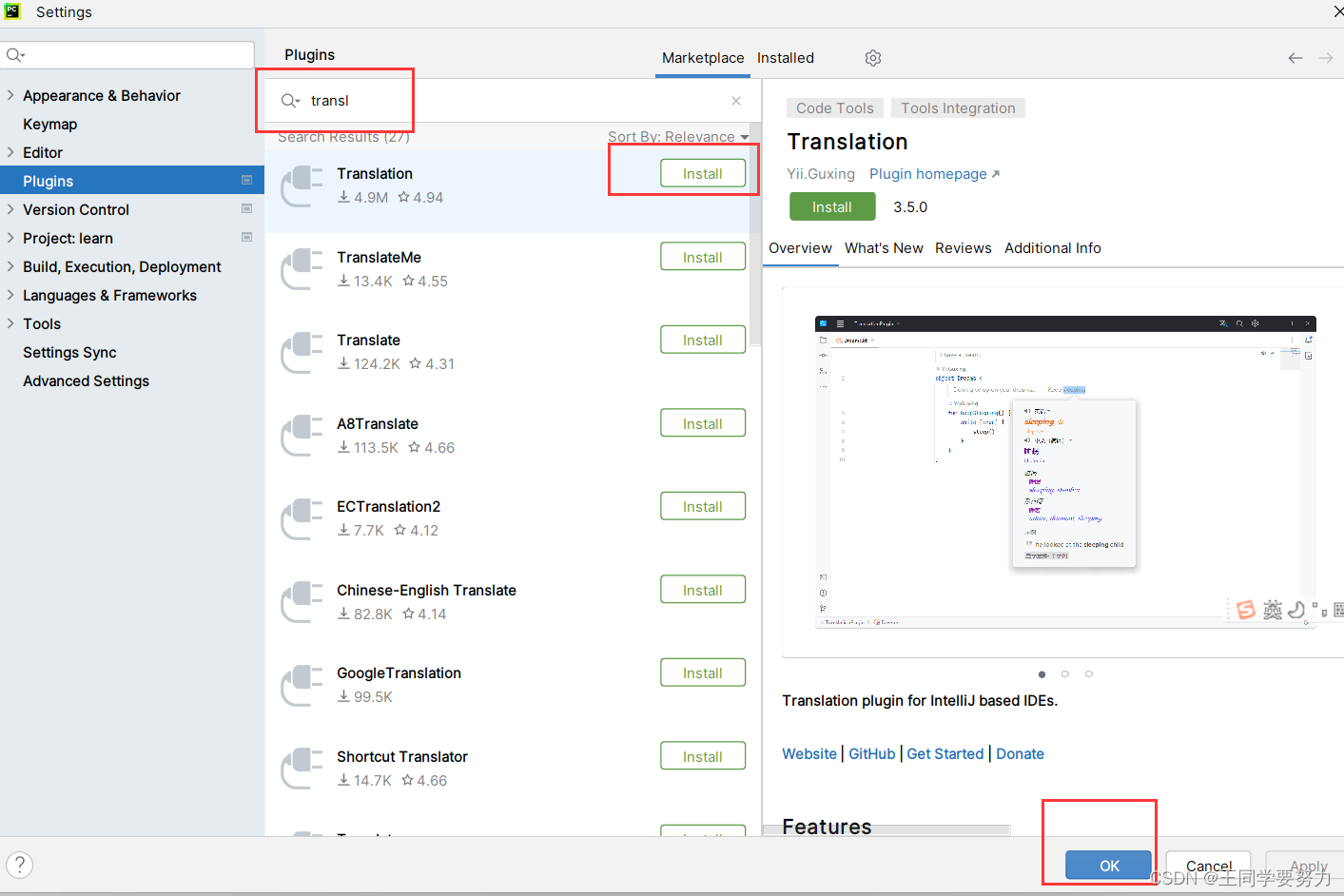This screenshot has height=896, width=1344.
Task: Click the GoogleTranslation plugin icon
Action: [302, 685]
